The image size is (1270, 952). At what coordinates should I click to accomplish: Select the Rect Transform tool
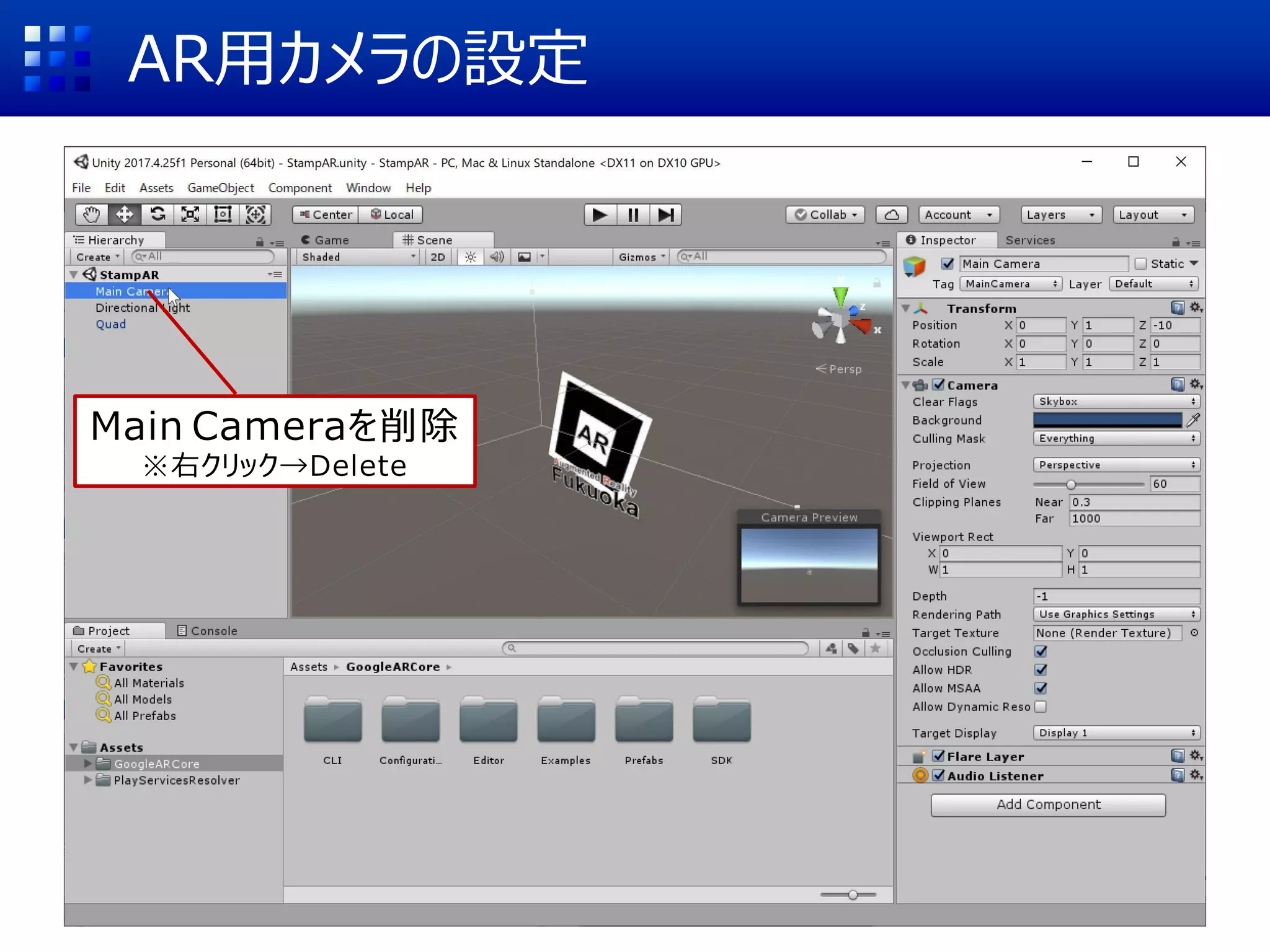[223, 214]
